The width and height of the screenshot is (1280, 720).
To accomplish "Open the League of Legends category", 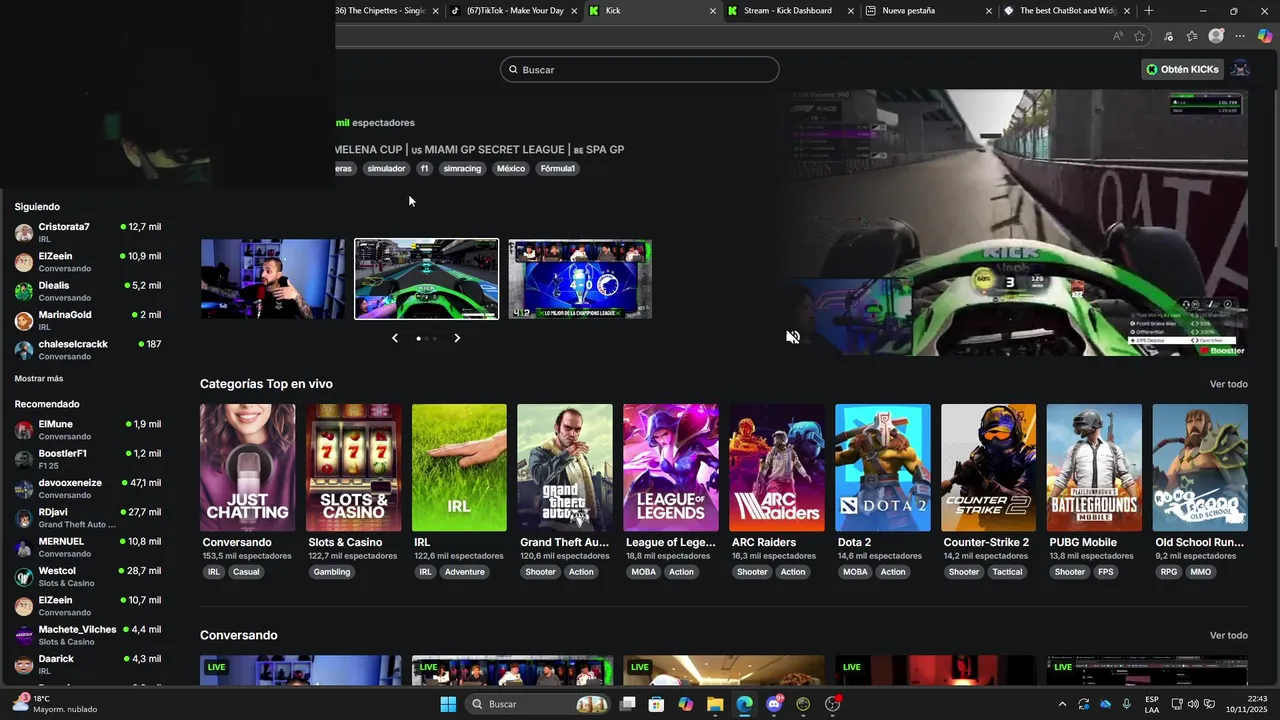I will click(x=671, y=467).
